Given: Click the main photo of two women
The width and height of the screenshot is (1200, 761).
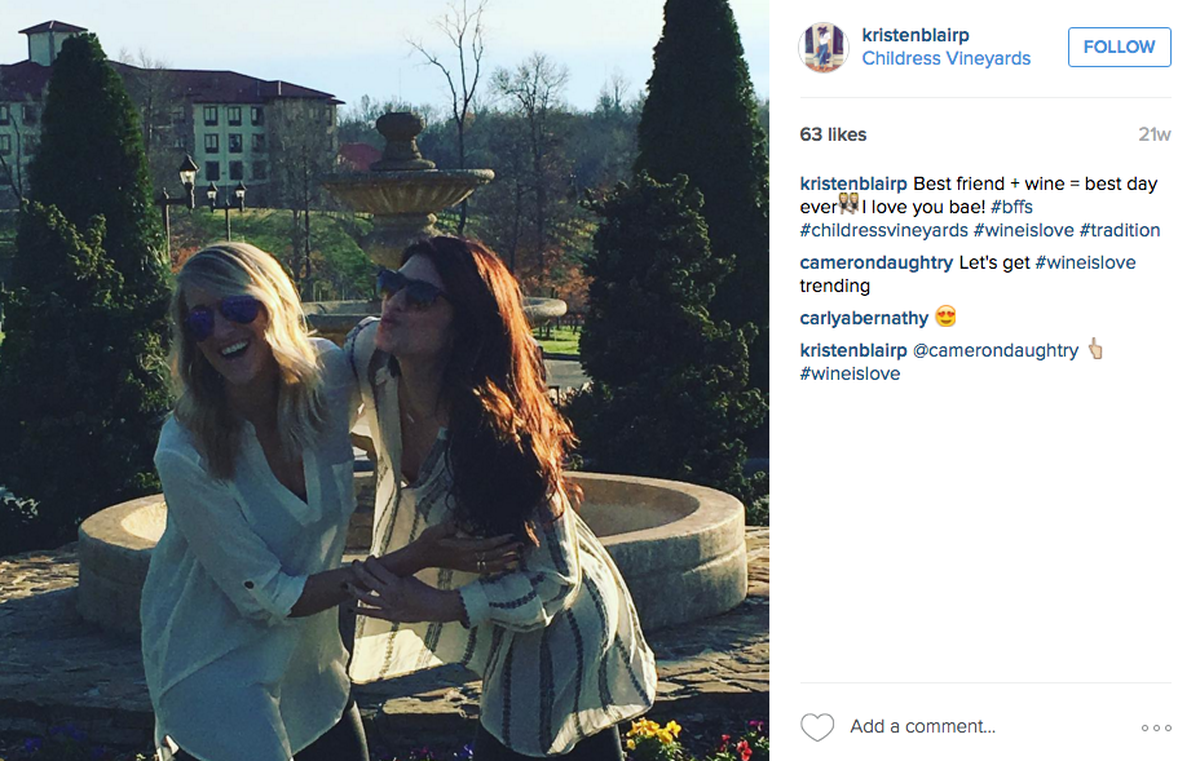Looking at the screenshot, I should (384, 380).
